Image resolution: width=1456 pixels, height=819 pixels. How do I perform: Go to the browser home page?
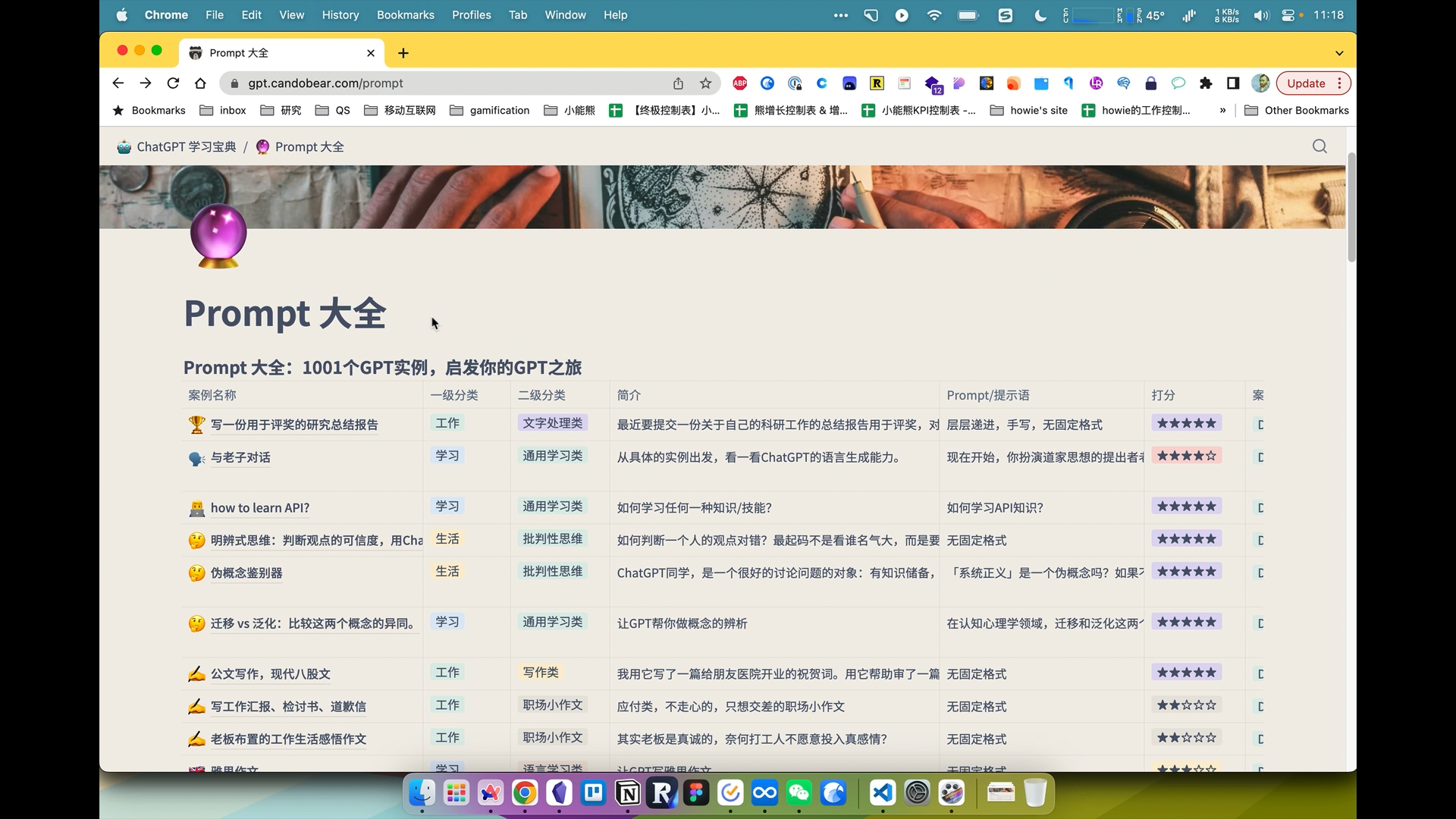(200, 83)
